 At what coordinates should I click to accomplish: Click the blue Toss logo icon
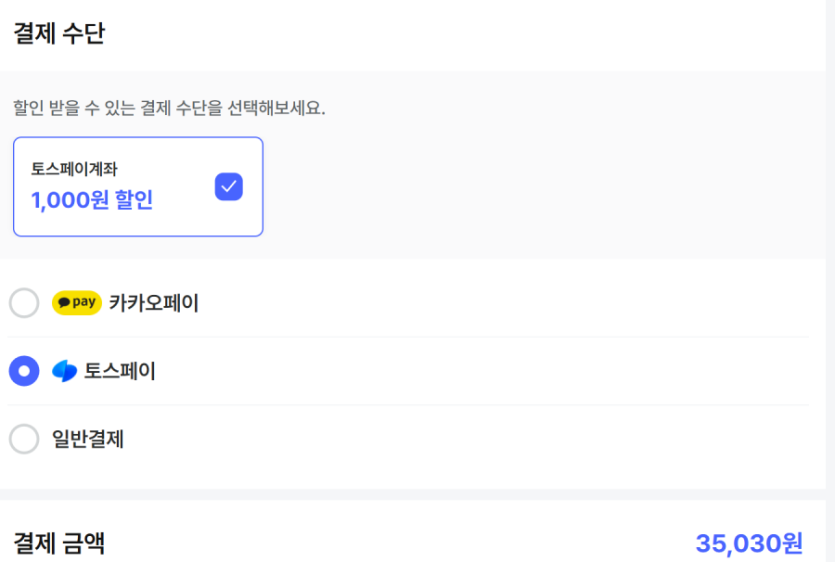65,371
